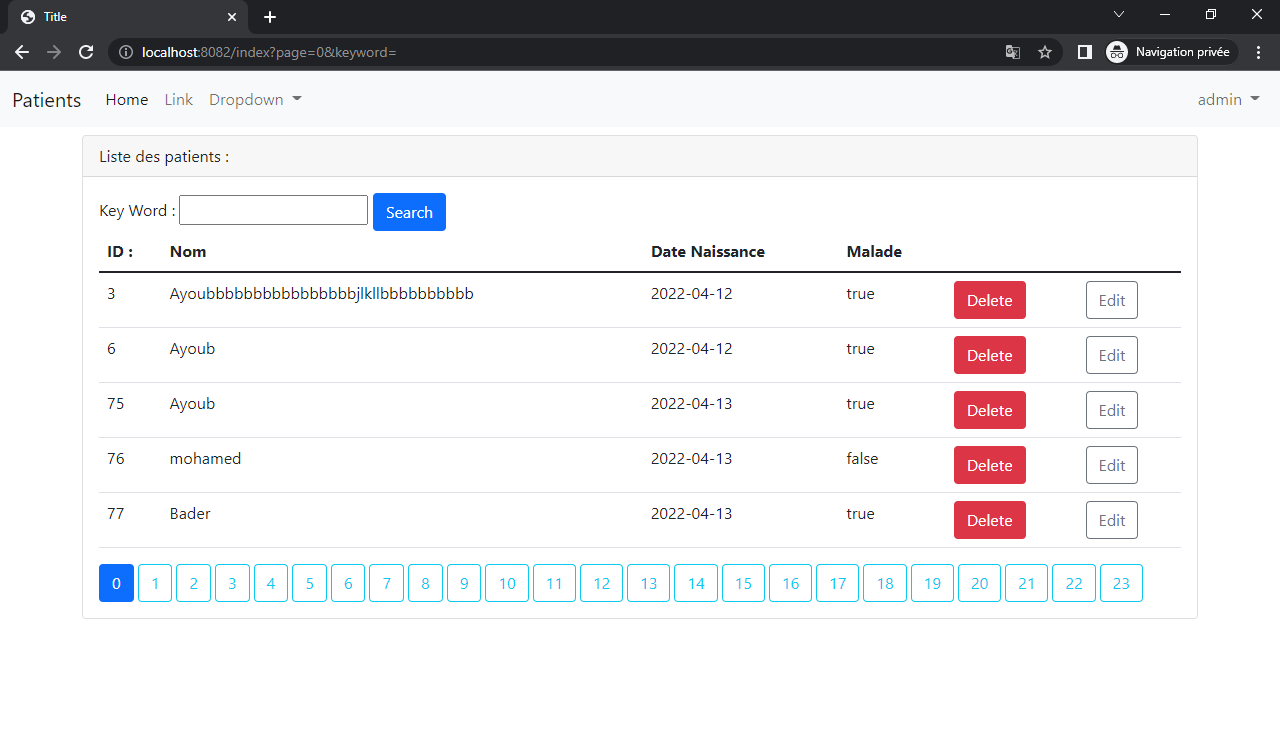
Task: Jump to page 10 in pagination
Action: click(507, 583)
